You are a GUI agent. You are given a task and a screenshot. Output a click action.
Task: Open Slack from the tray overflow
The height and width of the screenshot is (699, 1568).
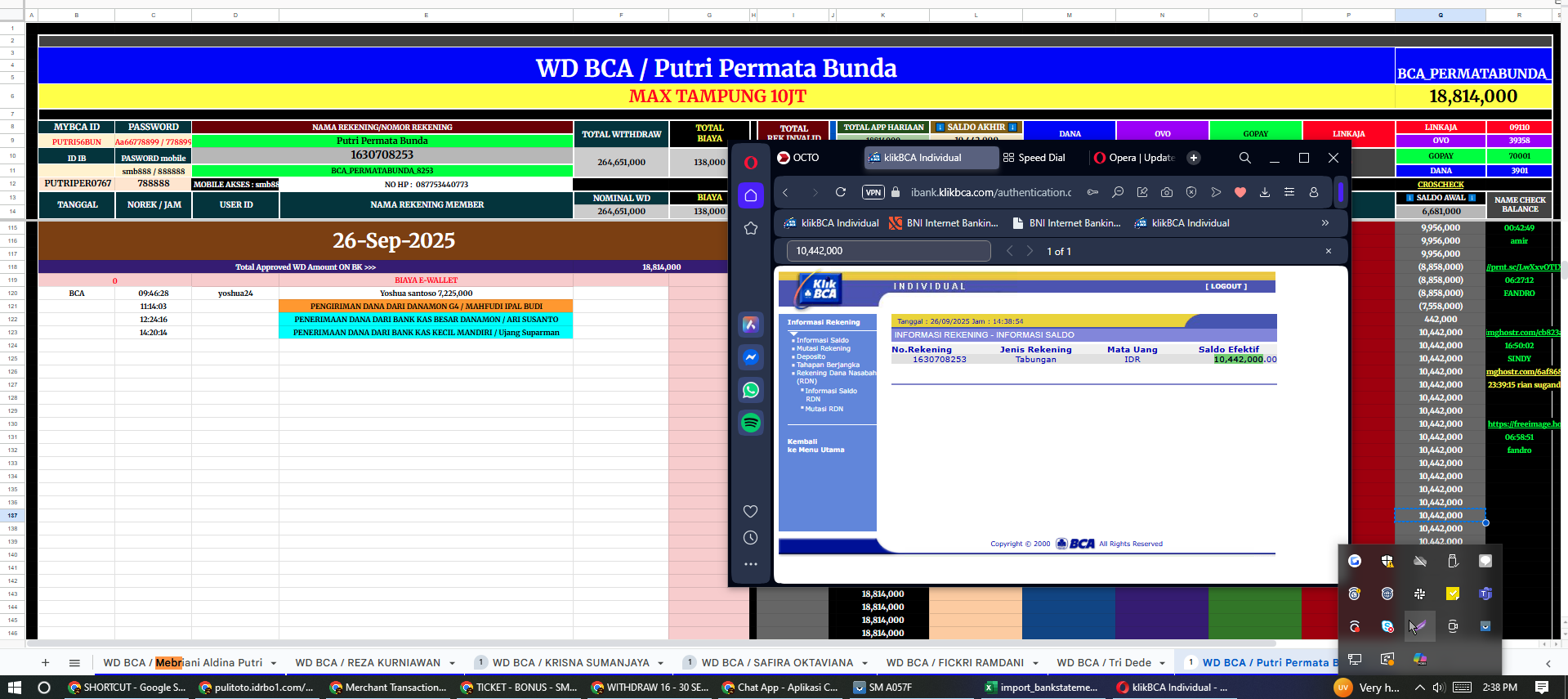[x=1419, y=594]
